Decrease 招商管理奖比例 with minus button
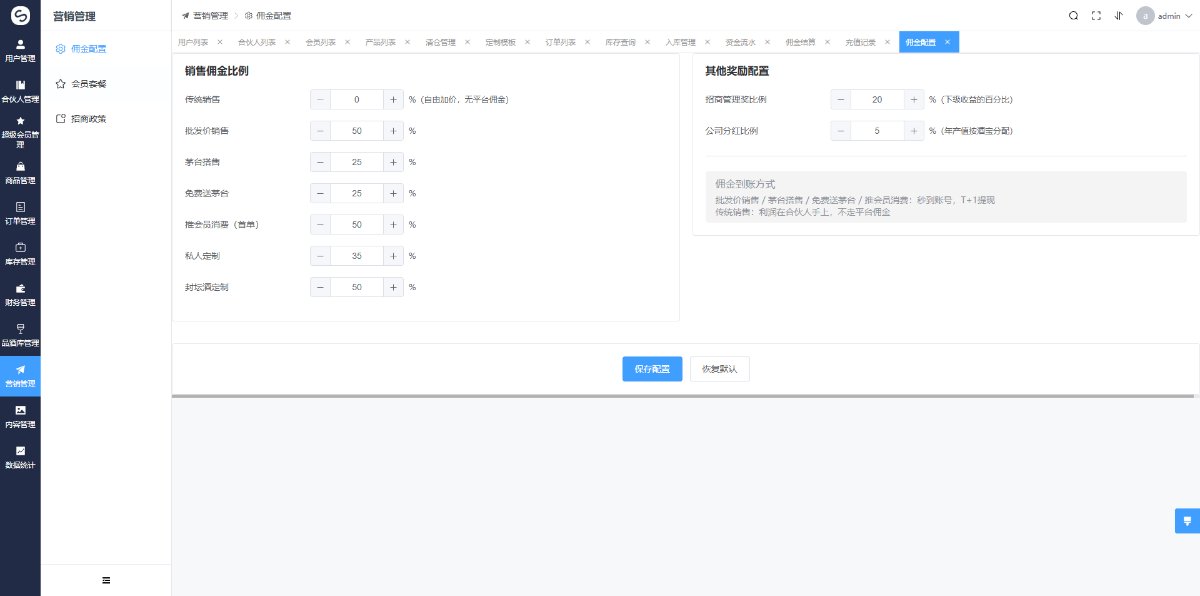1200x596 pixels. click(841, 100)
